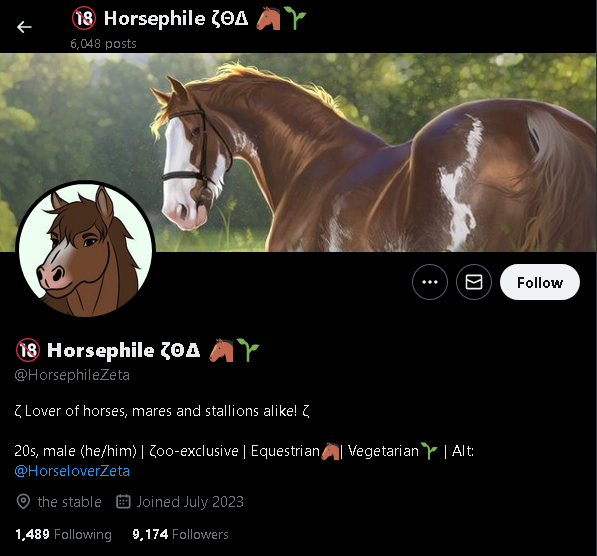
Task: Click the Joined July 2023 text
Action: tap(190, 502)
